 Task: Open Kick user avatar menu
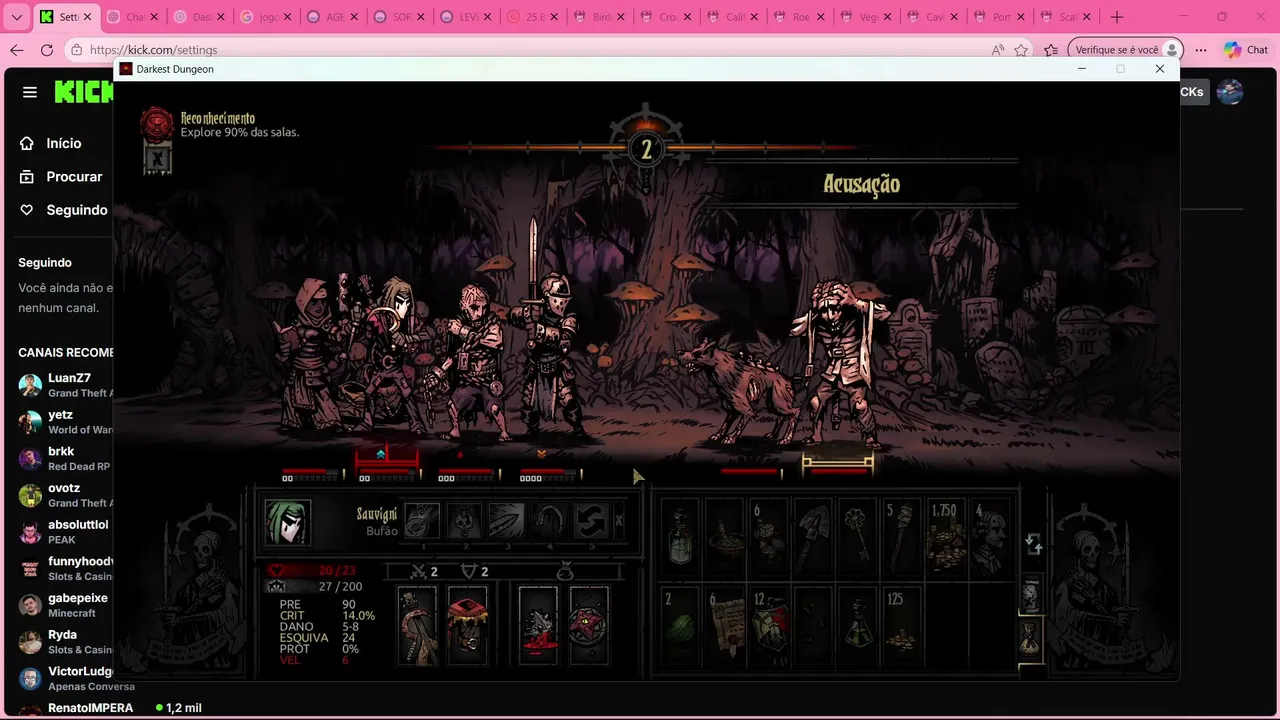[1230, 92]
